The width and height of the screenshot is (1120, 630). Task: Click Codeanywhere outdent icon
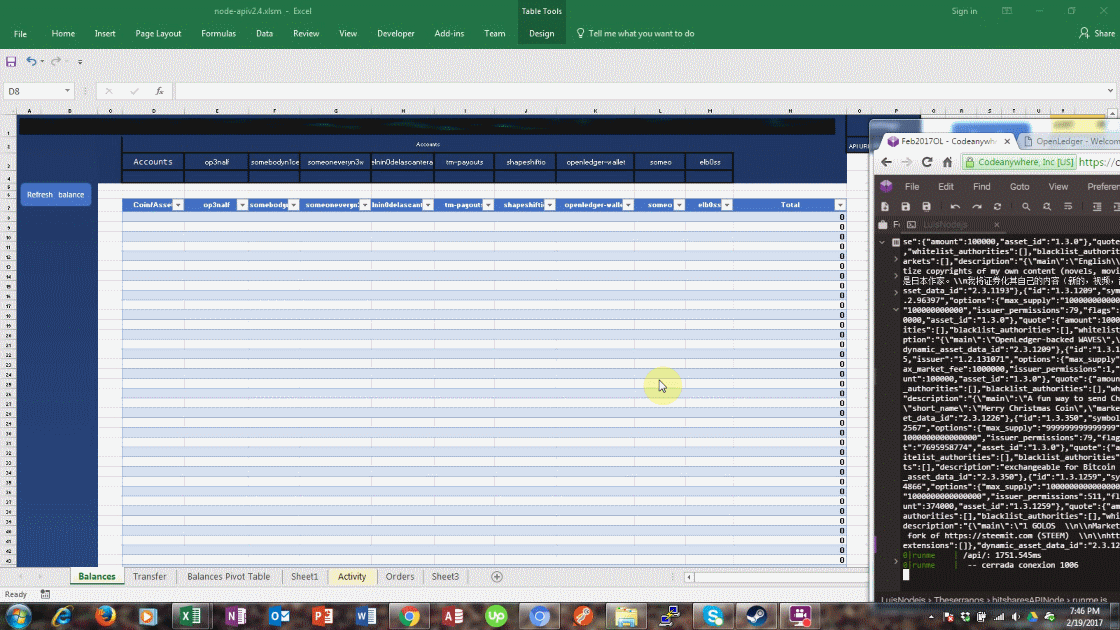pyautogui.click(x=1097, y=206)
